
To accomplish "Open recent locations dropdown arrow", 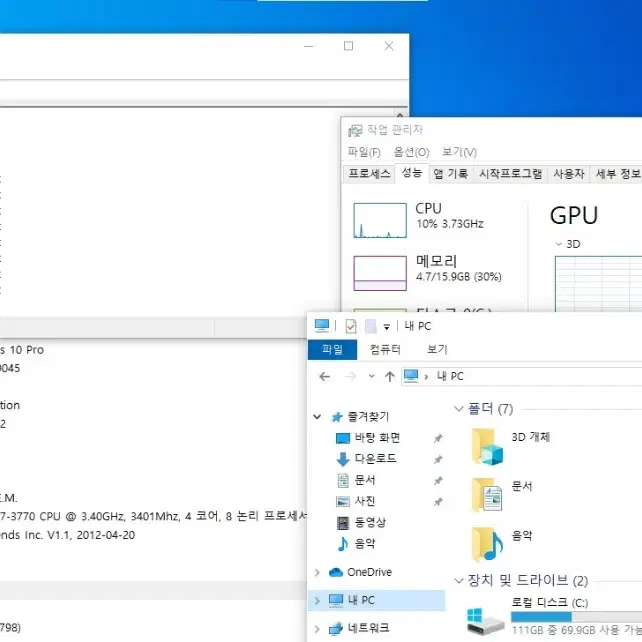I will [371, 376].
